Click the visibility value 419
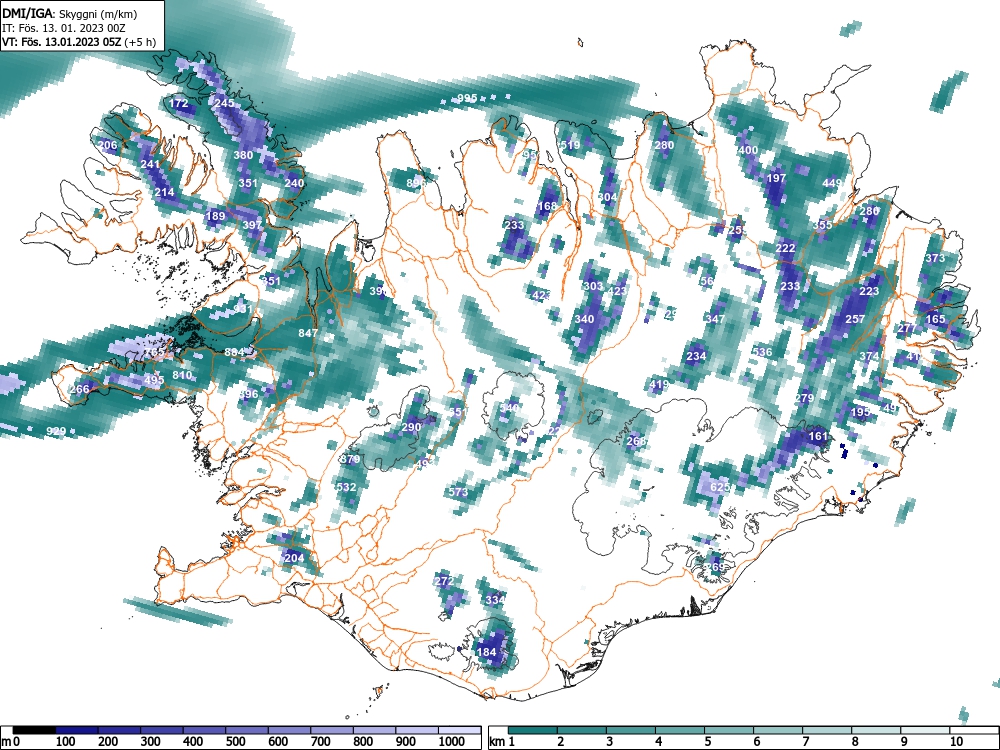 659,385
